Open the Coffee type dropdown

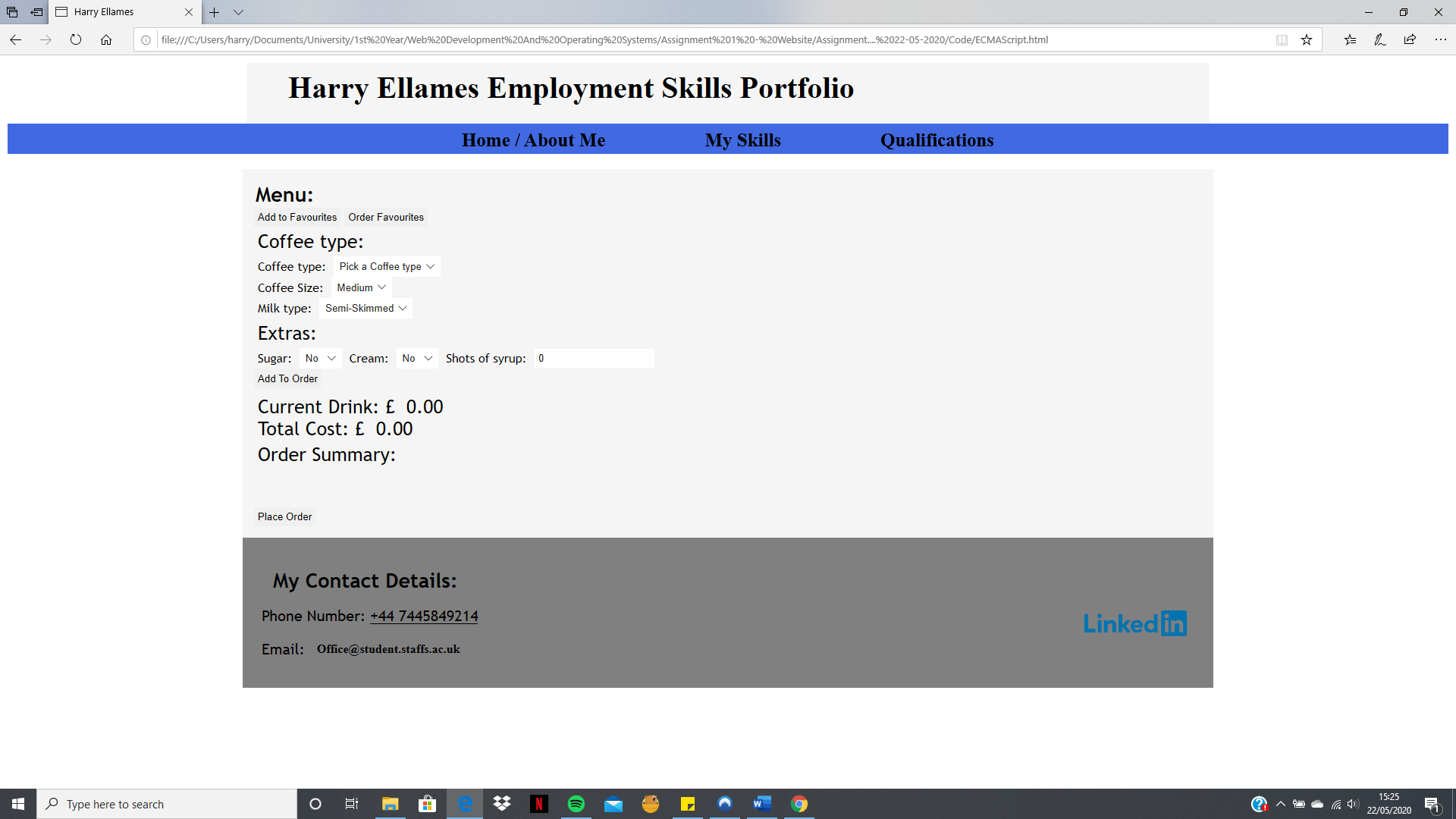[387, 266]
